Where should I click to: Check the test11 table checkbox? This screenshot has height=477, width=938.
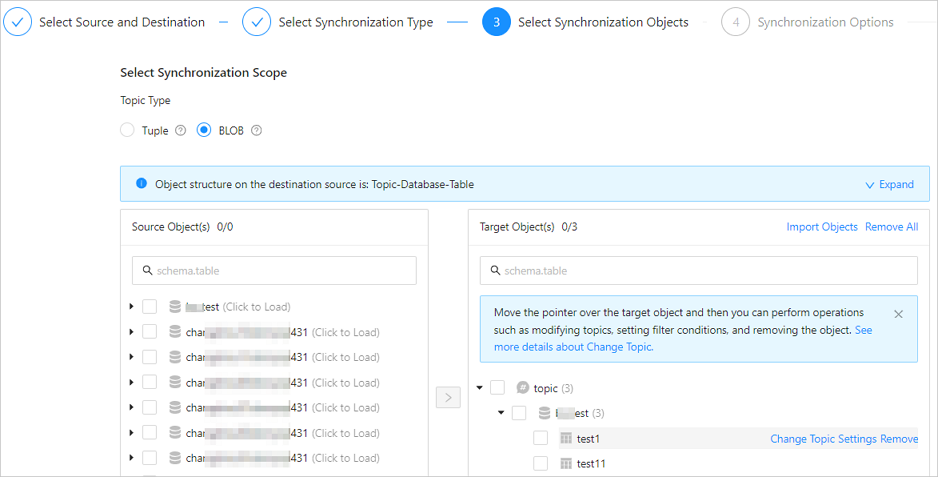[541, 464]
